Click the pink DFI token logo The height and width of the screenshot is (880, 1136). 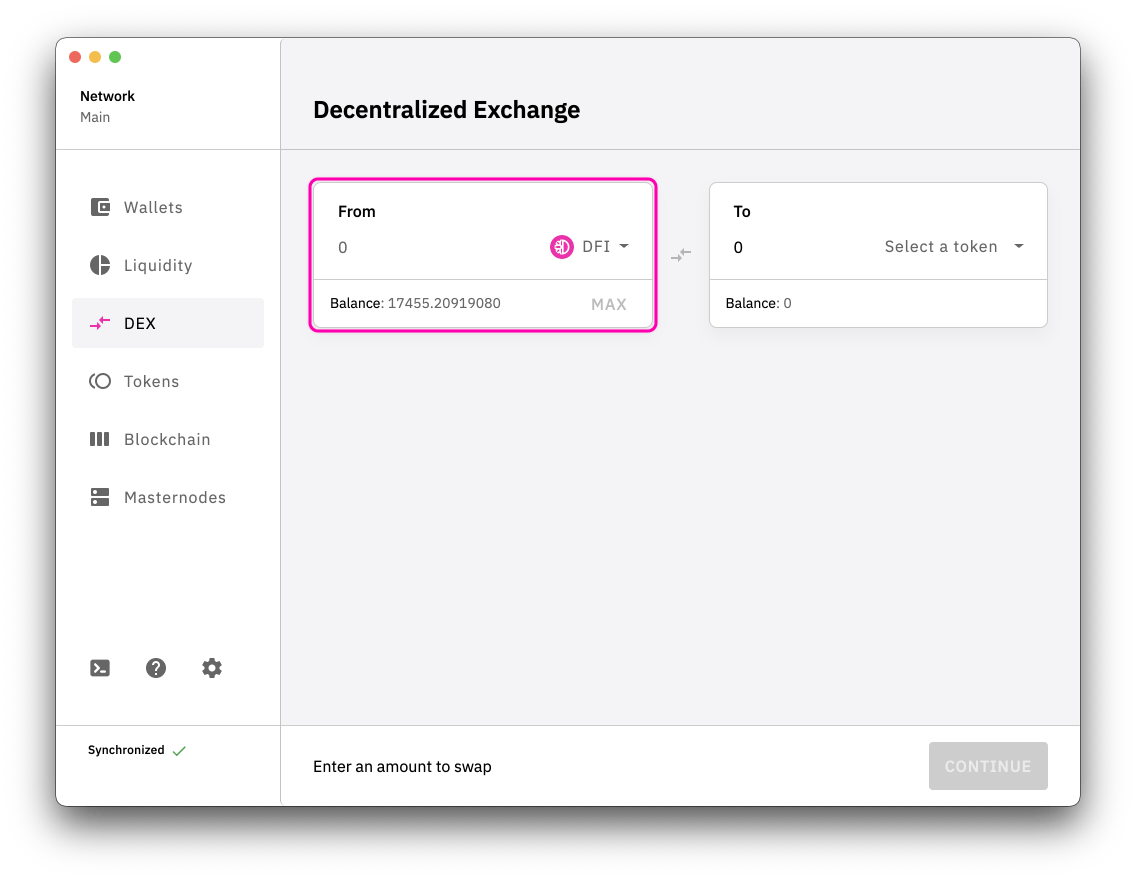pyautogui.click(x=561, y=247)
